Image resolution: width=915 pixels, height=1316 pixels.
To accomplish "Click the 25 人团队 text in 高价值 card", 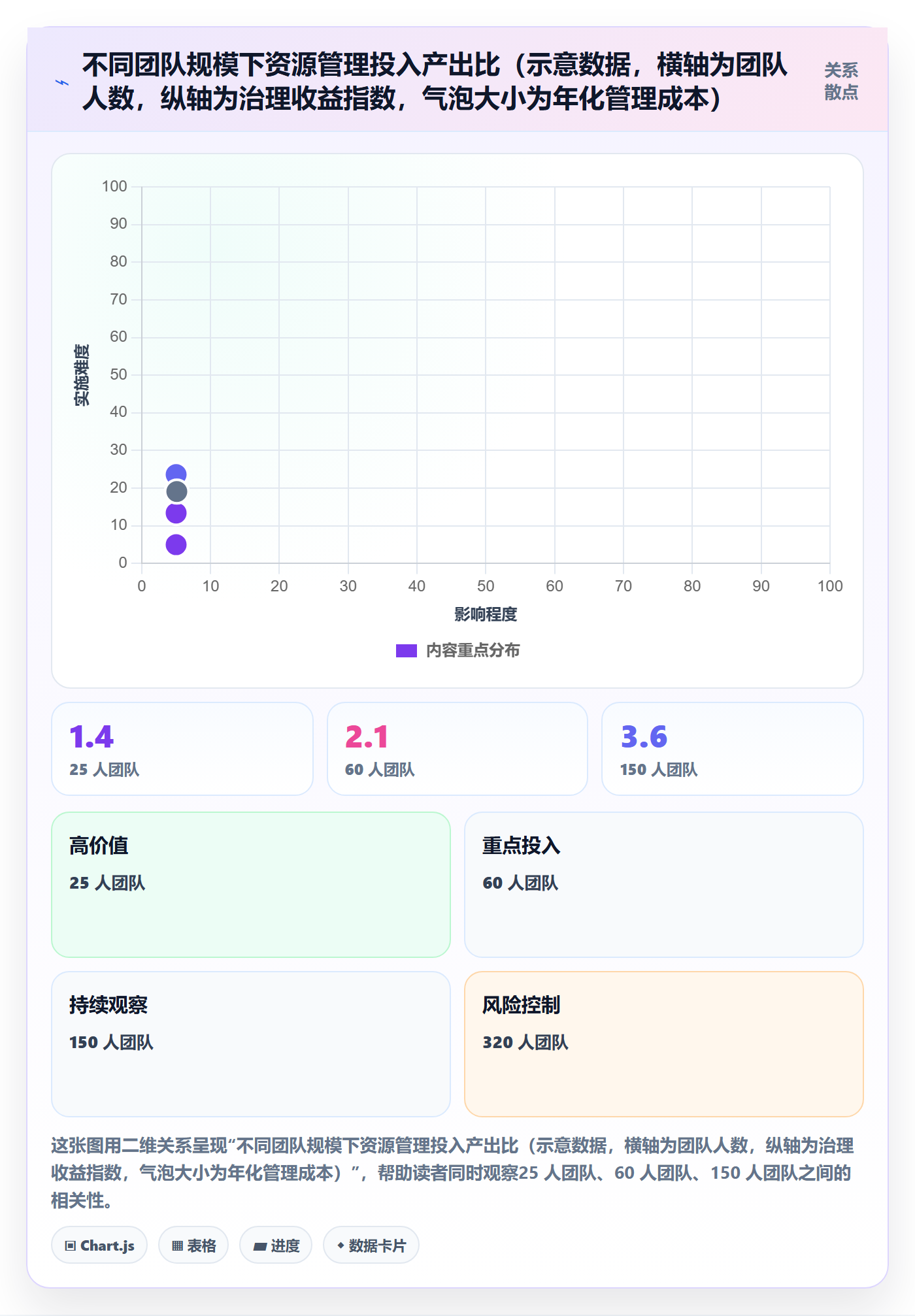I will 107,883.
